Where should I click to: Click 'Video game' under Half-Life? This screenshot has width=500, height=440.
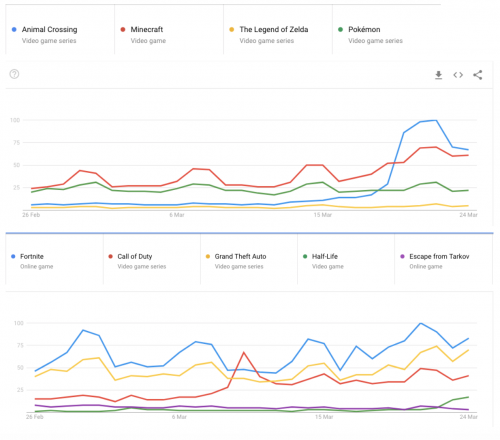pyautogui.click(x=328, y=266)
